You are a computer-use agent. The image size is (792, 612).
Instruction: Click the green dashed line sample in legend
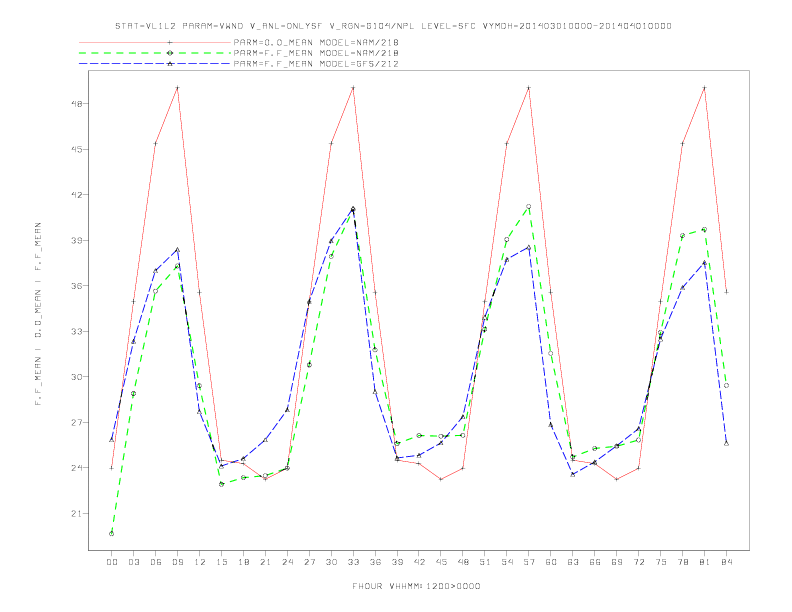tap(155, 53)
